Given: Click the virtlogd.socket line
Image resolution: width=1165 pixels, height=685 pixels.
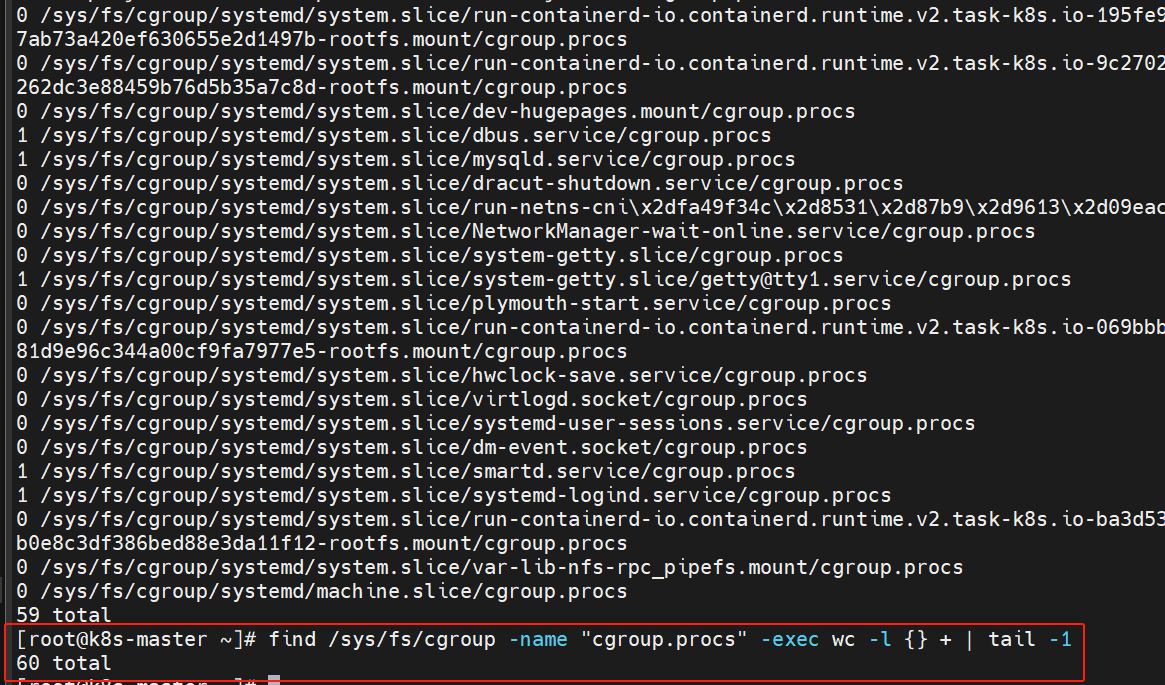Looking at the screenshot, I should pos(412,399).
